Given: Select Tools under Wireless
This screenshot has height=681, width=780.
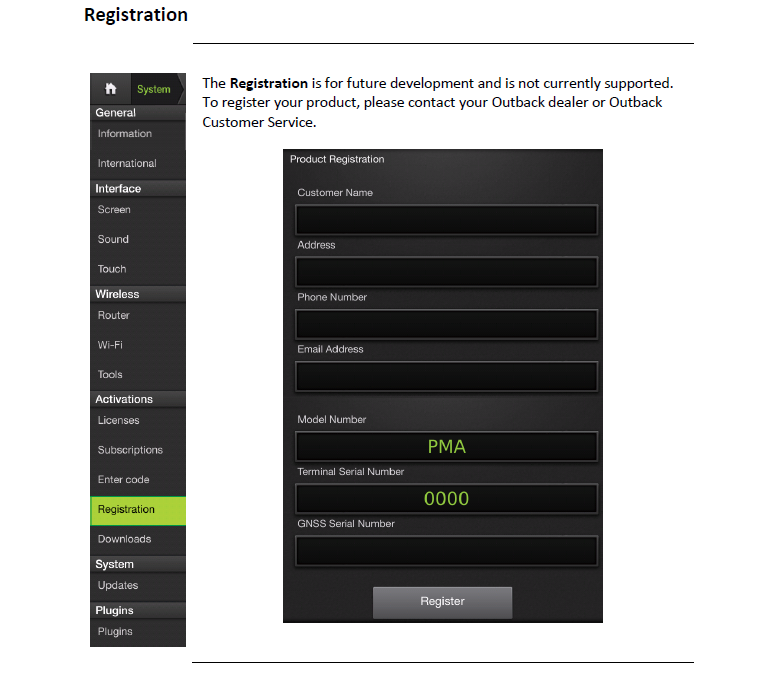Looking at the screenshot, I should click(138, 375).
